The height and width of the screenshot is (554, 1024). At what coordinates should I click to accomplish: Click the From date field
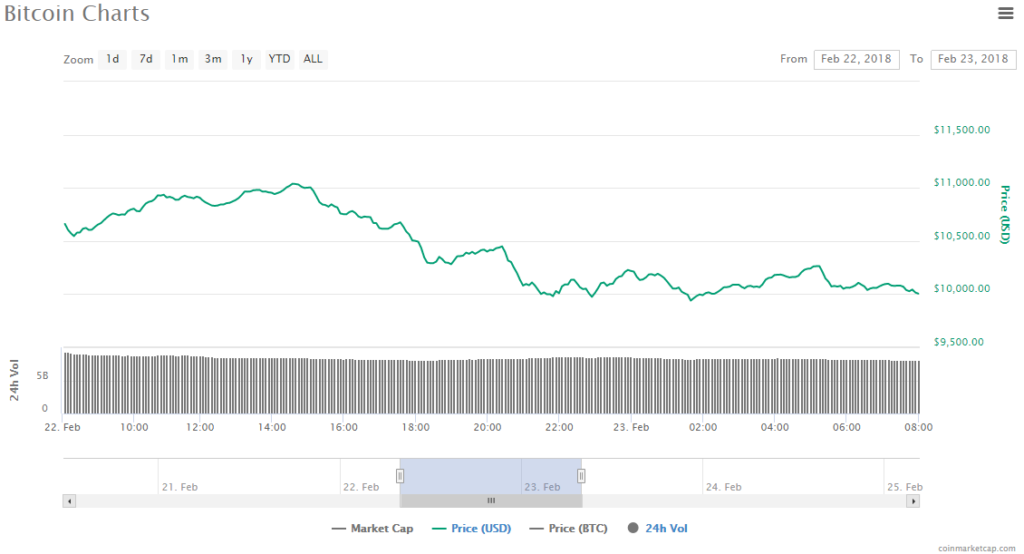[856, 59]
